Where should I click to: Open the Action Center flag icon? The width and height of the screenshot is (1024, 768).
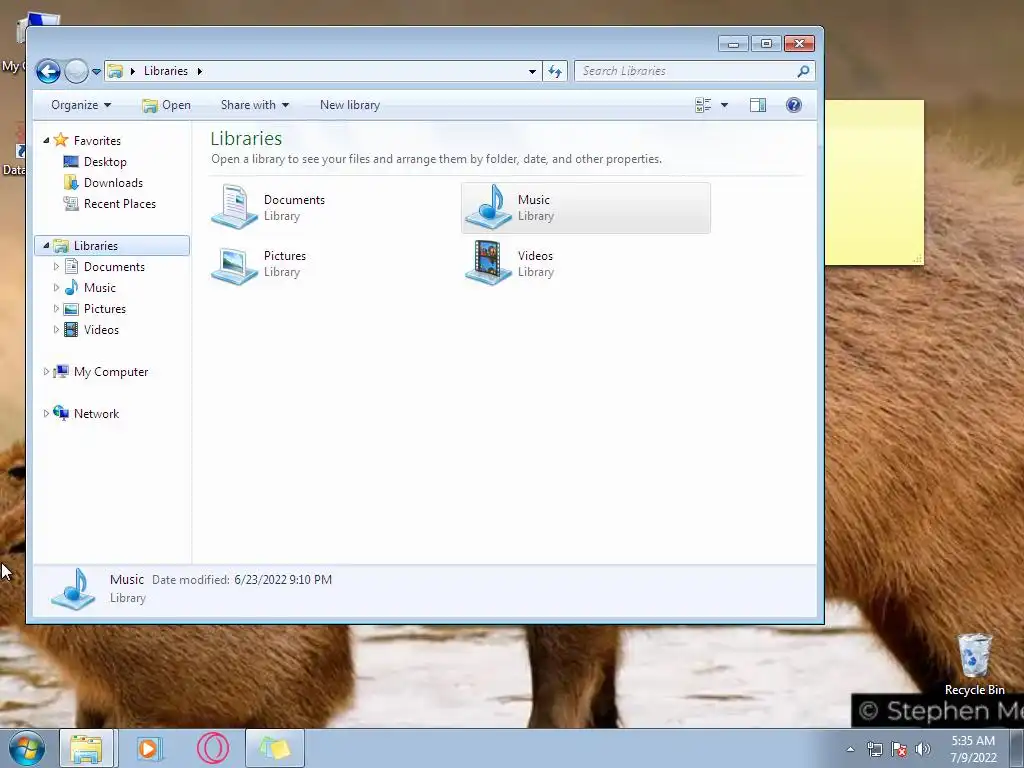[899, 749]
